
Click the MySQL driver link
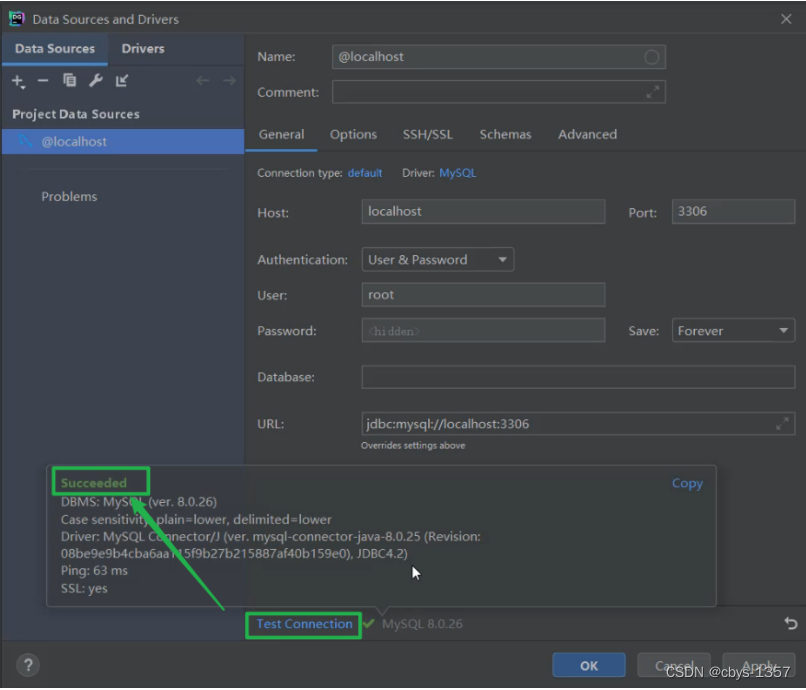pyautogui.click(x=457, y=173)
